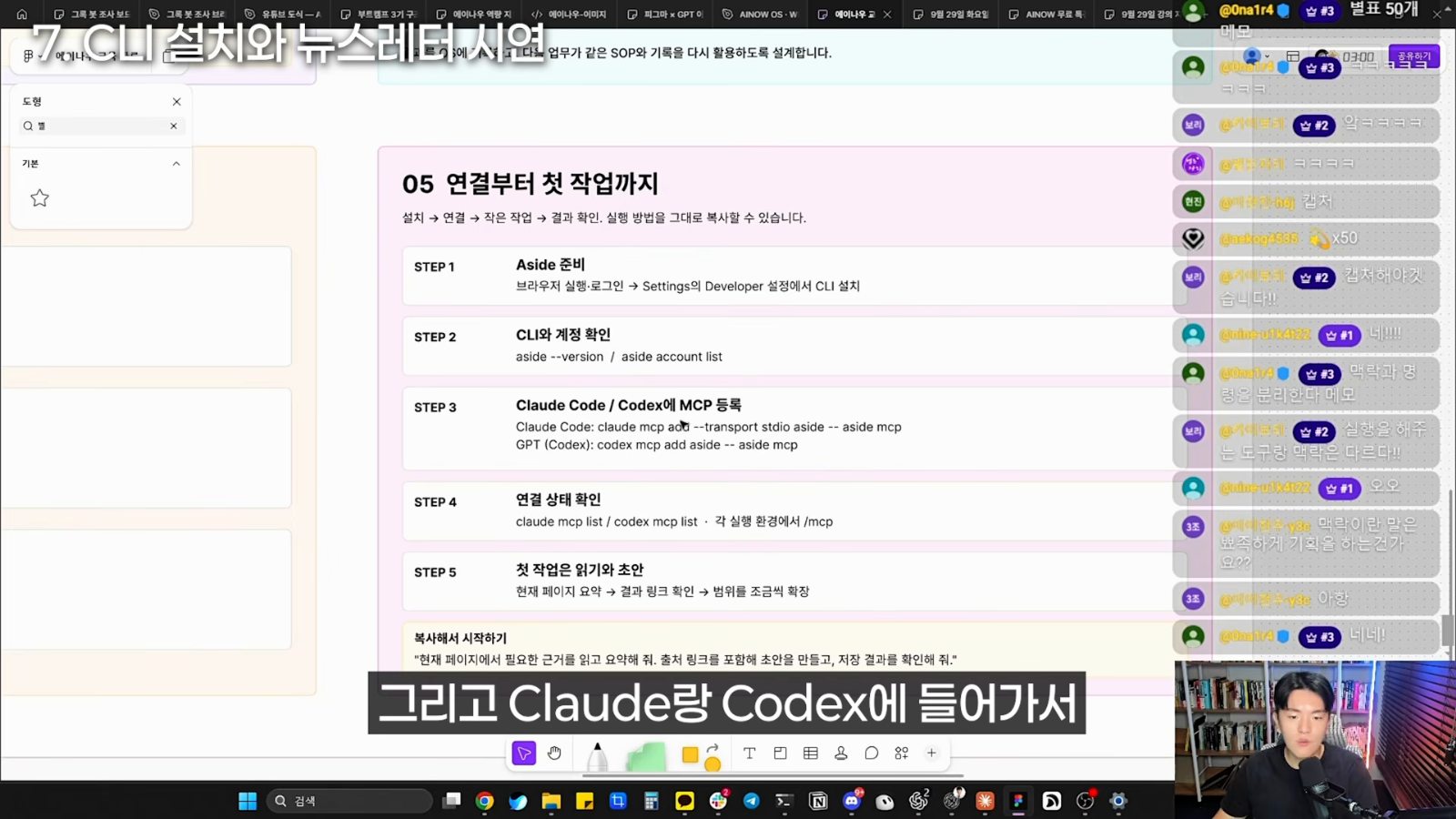Screen dimensions: 1456x819
Task: Open Slack from the taskbar
Action: point(718,801)
